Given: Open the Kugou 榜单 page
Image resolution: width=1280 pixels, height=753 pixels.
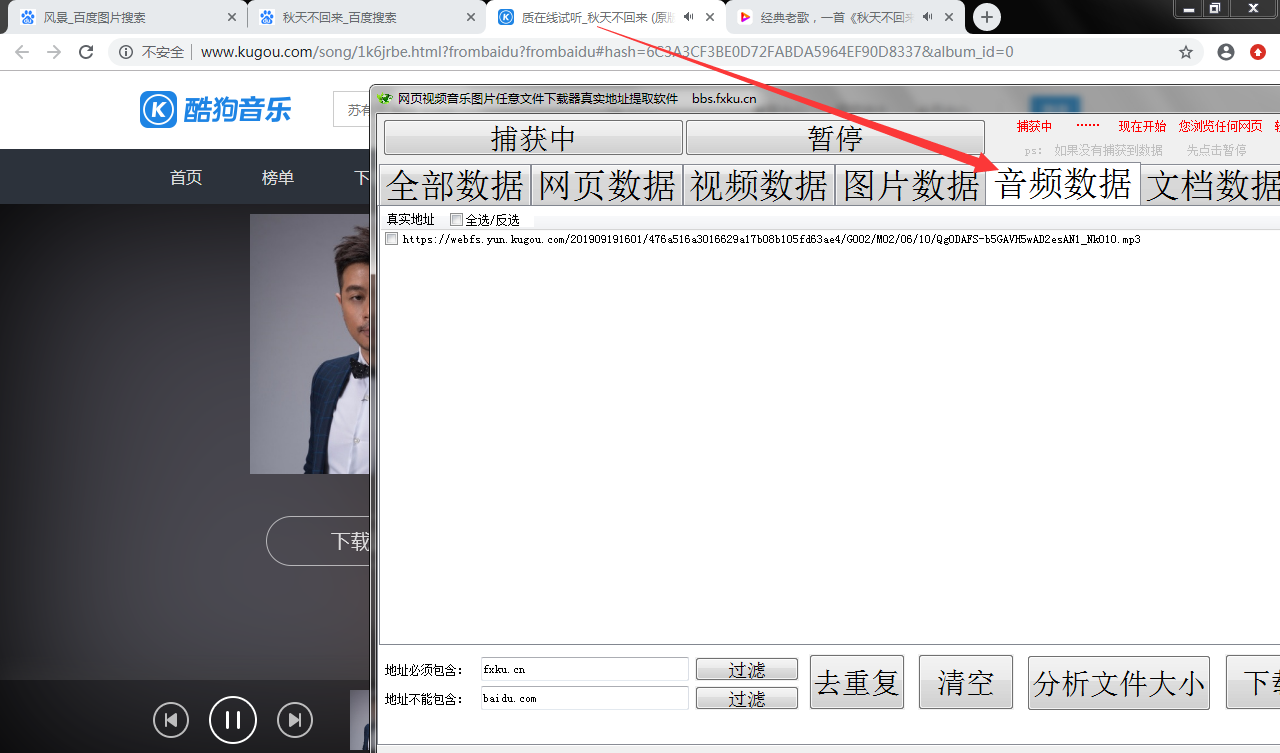Looking at the screenshot, I should (278, 177).
